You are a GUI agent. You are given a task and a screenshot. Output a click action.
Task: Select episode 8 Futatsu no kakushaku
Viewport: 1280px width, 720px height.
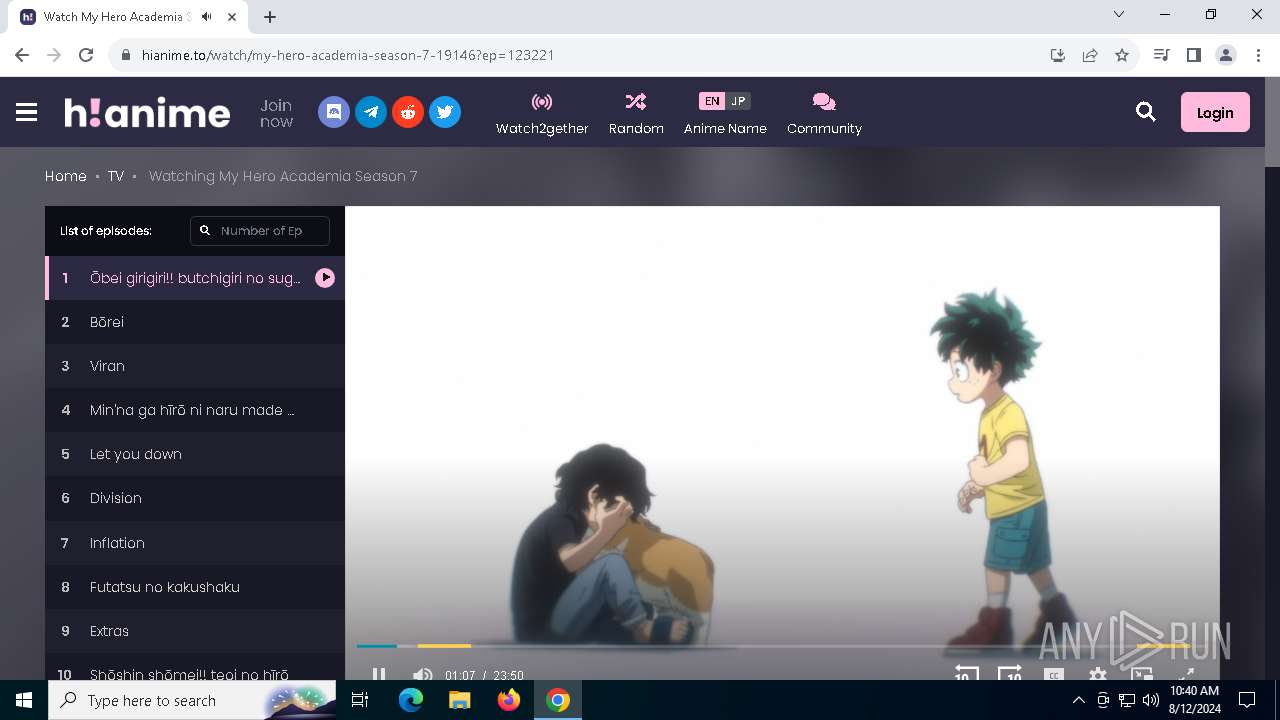195,587
